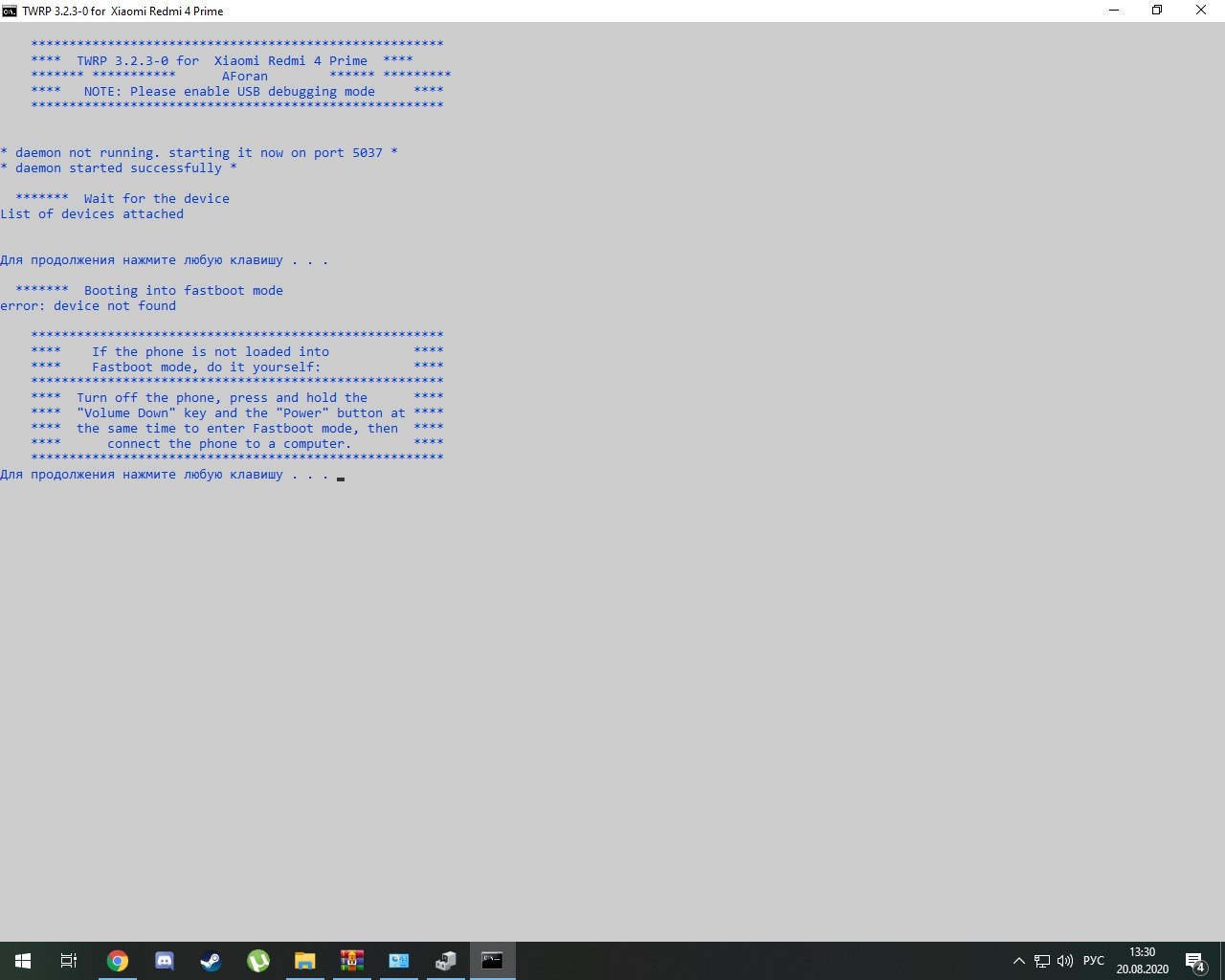This screenshot has height=980, width=1225.
Task: Click the 'Fastboot mode, do it yourself:' line
Action: click(x=207, y=367)
